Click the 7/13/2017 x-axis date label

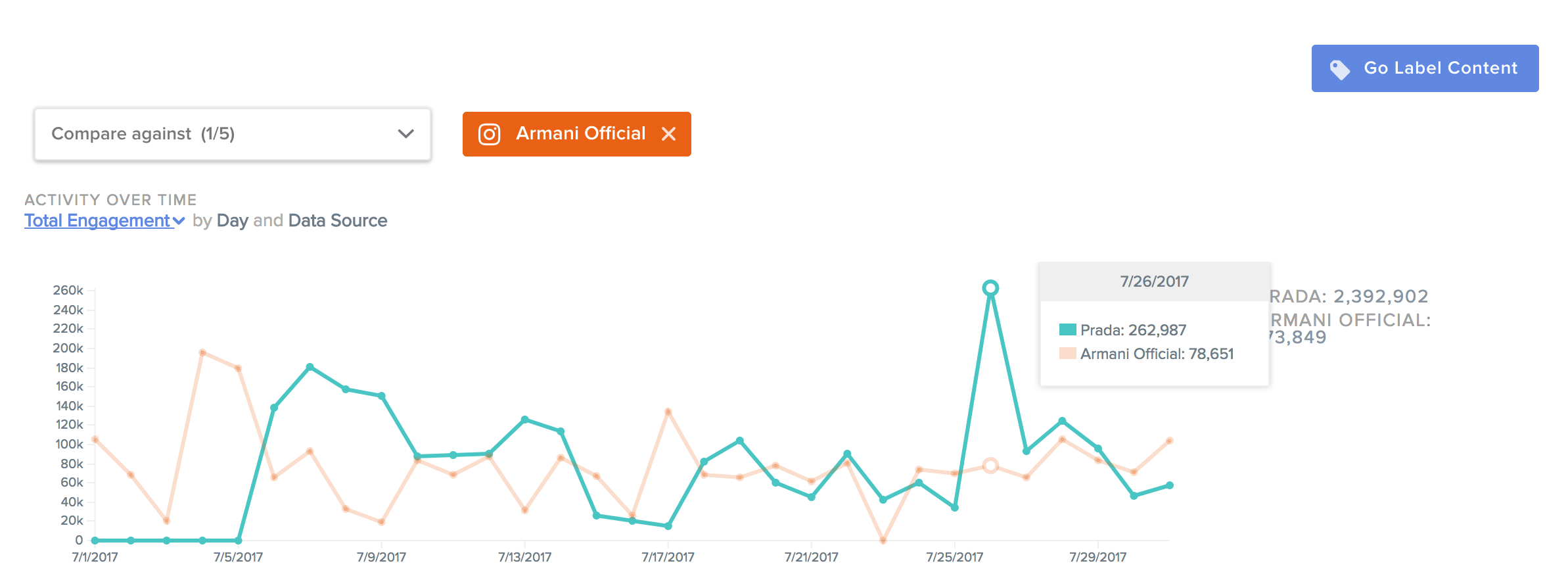524,558
